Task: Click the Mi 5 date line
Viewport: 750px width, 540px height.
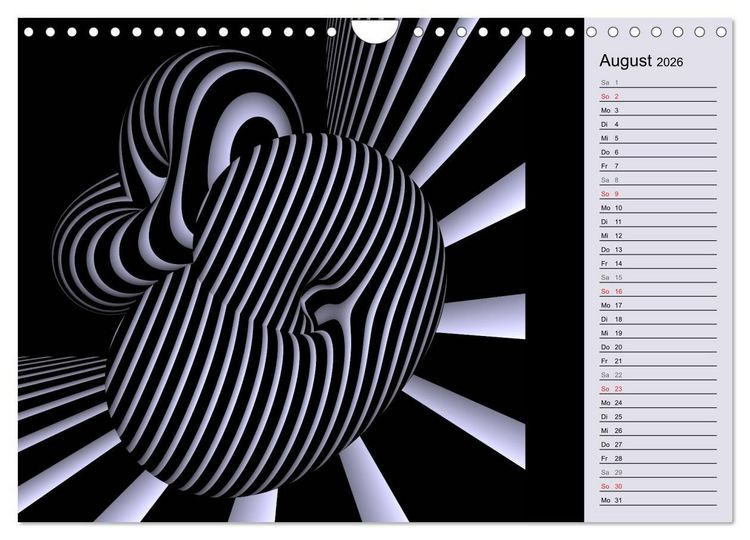Action: (x=658, y=138)
